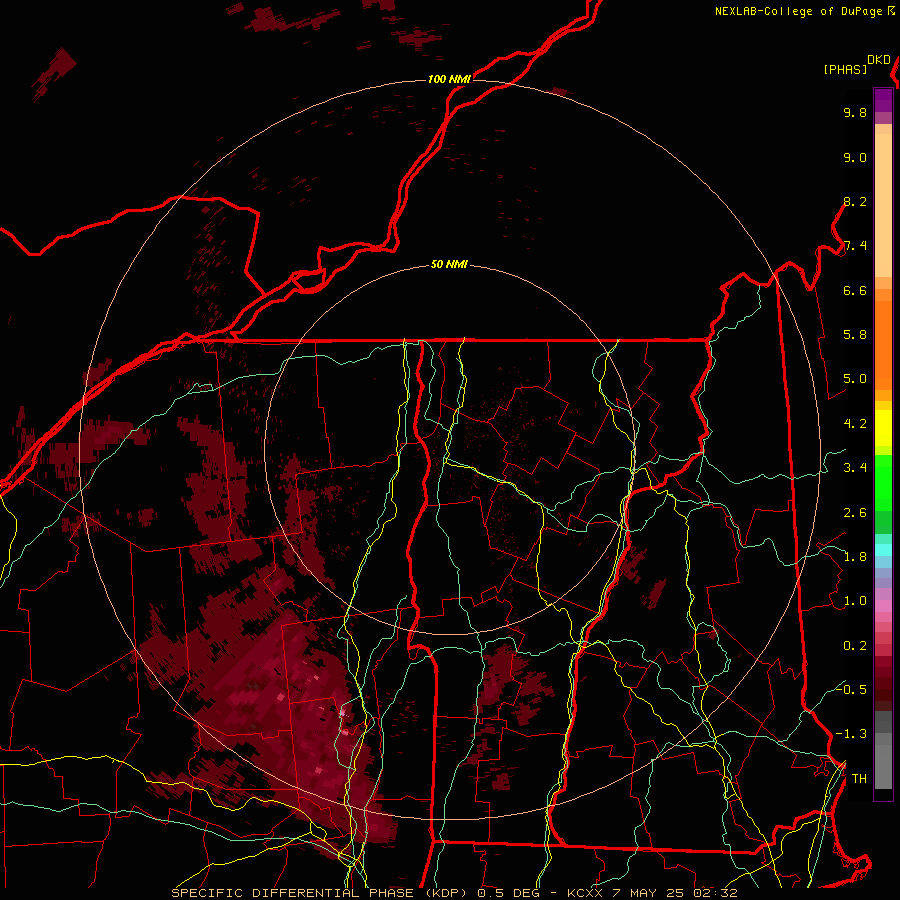Click the NEXLAB-College of DuPage credit text
900x900 pixels.
(x=798, y=11)
